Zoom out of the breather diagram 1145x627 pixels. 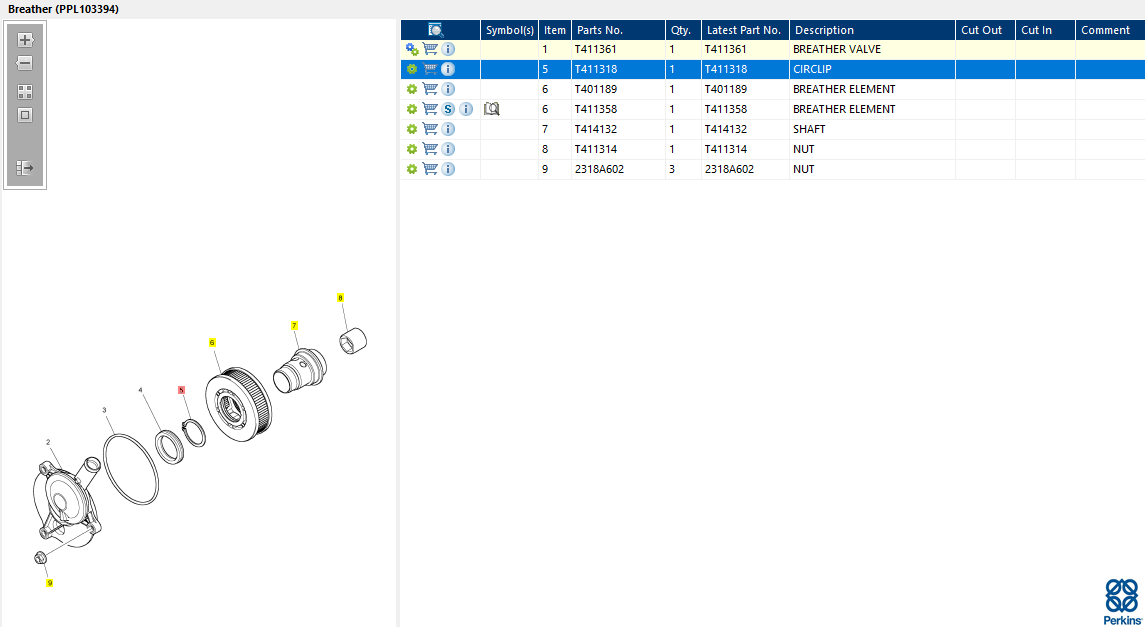coord(25,64)
